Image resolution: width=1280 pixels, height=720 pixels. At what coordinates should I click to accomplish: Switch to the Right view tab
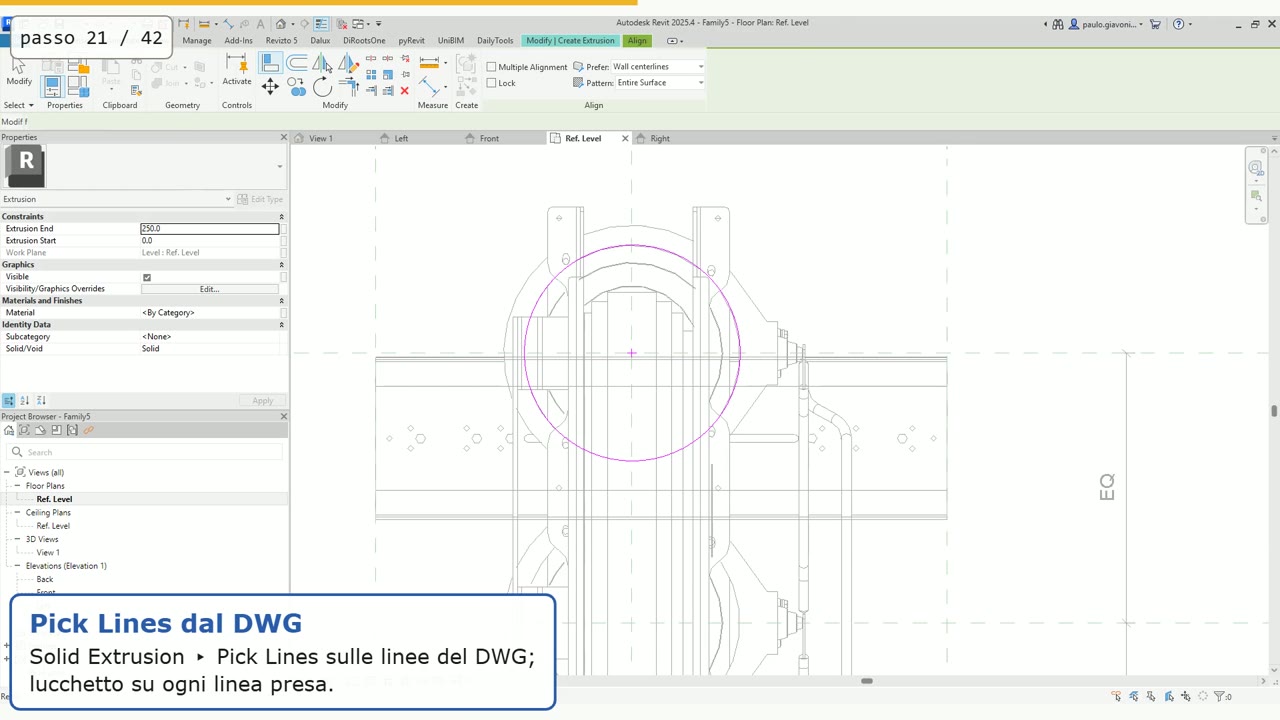coord(660,138)
